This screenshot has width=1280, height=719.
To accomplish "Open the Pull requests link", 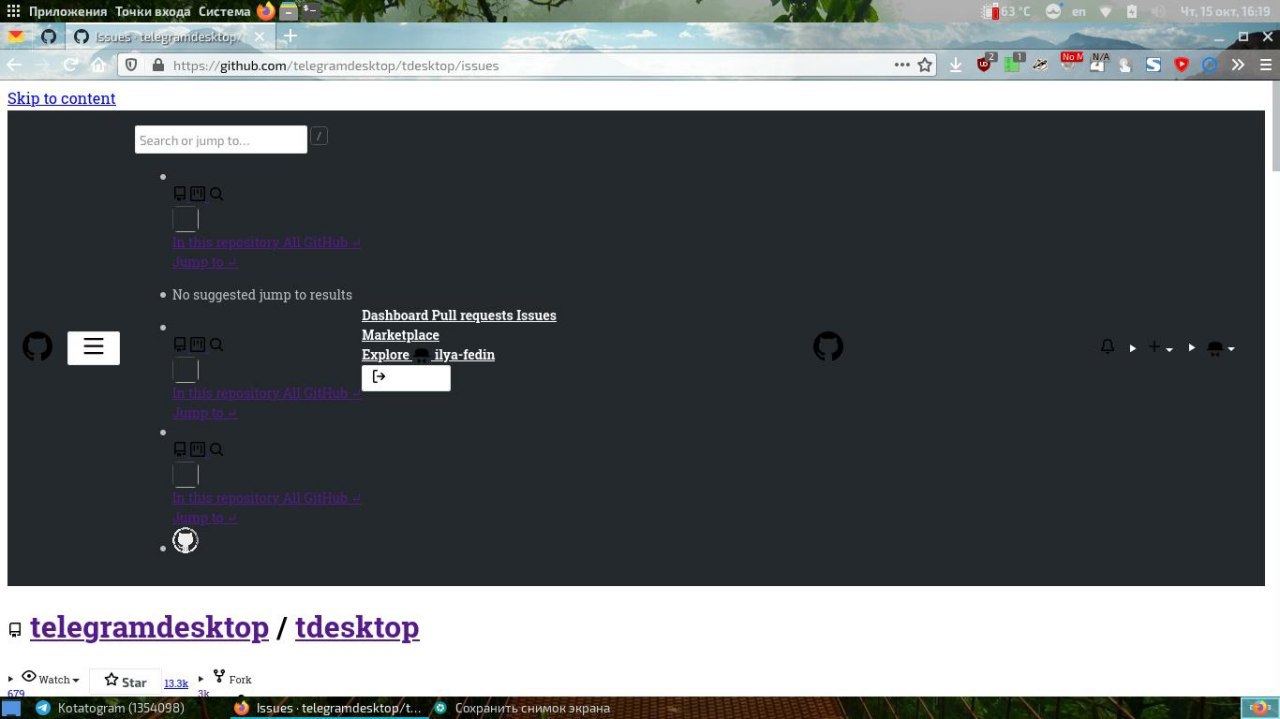I will (x=472, y=315).
